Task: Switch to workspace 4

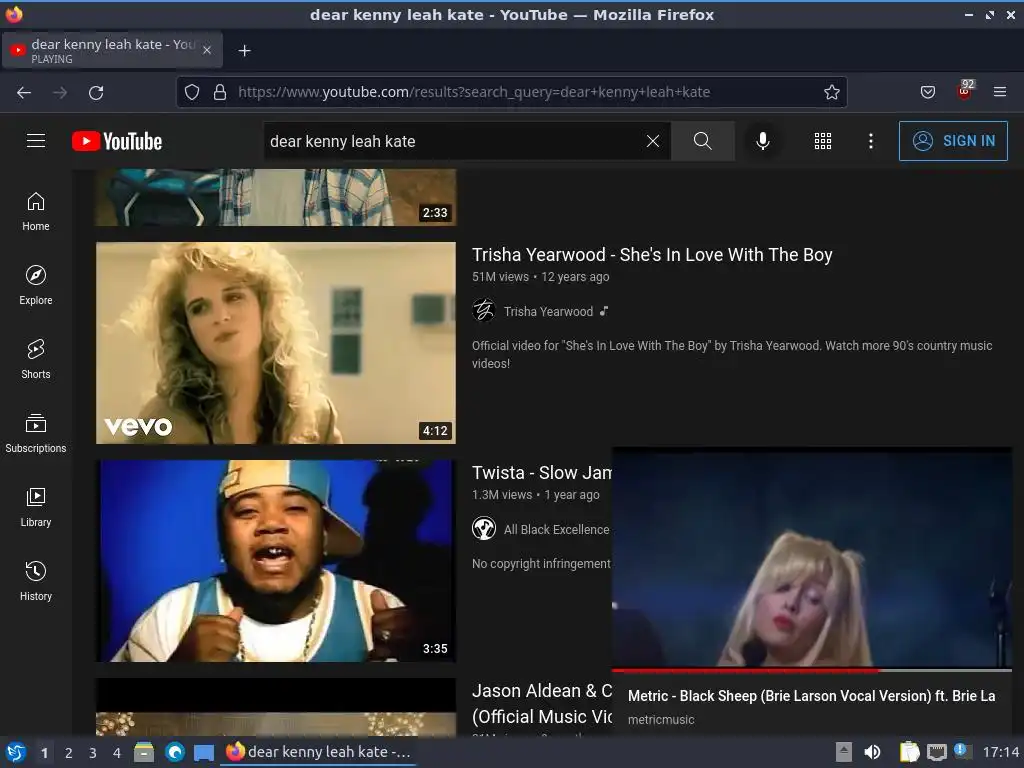Action: pos(117,753)
